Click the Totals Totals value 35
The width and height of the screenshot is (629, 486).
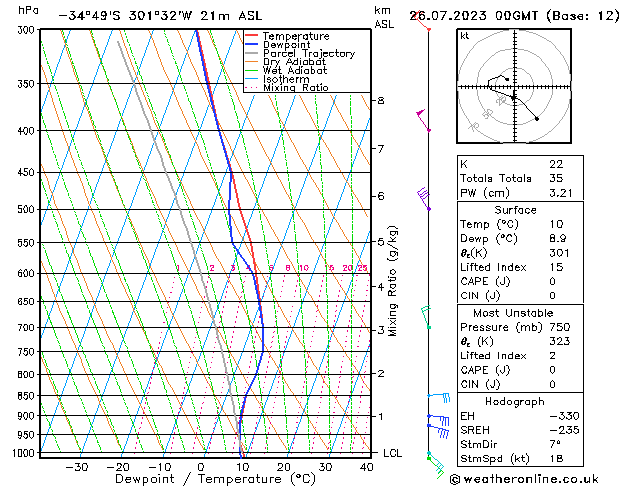click(x=556, y=178)
